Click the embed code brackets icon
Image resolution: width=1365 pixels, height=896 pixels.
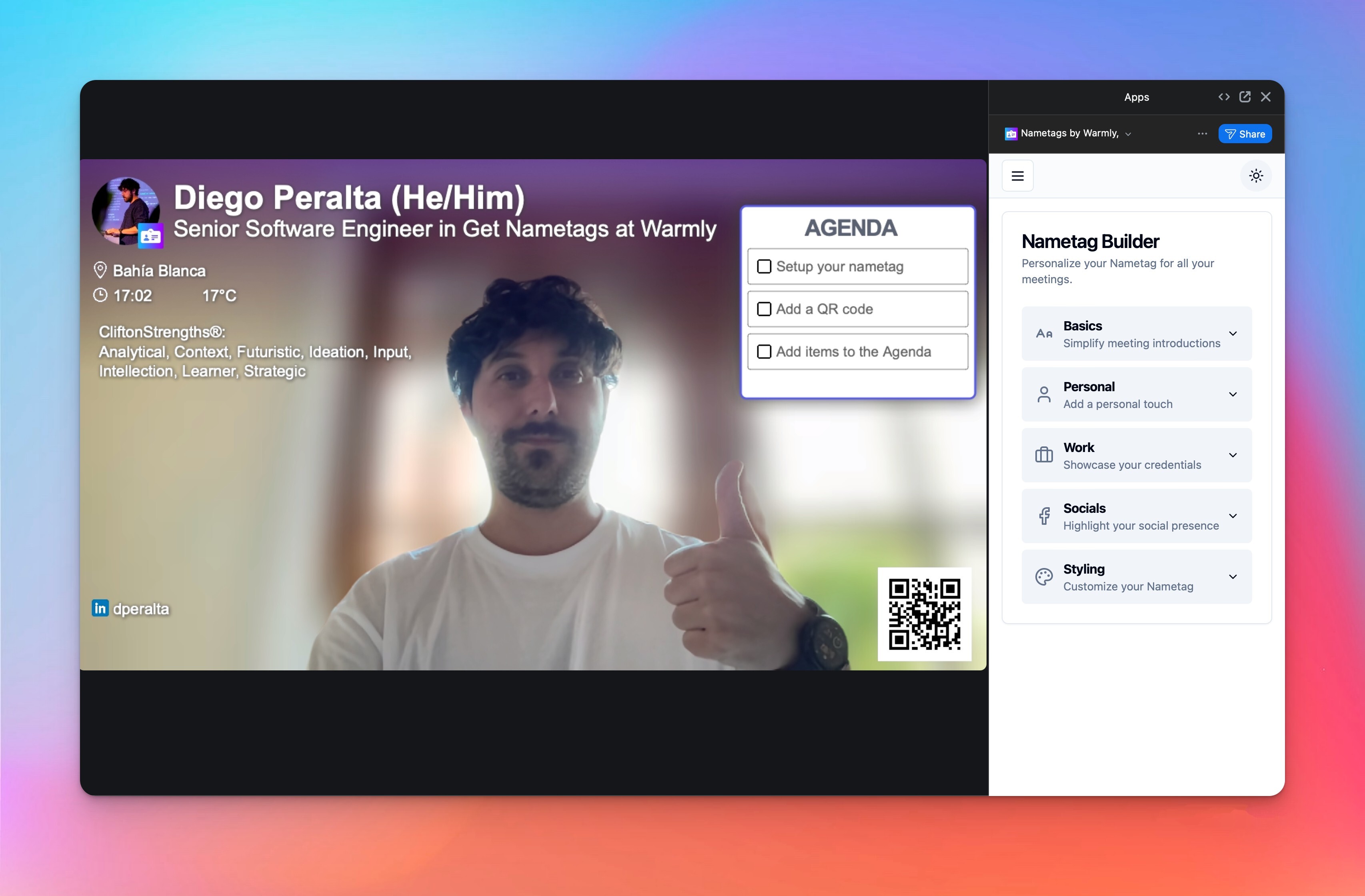1224,97
